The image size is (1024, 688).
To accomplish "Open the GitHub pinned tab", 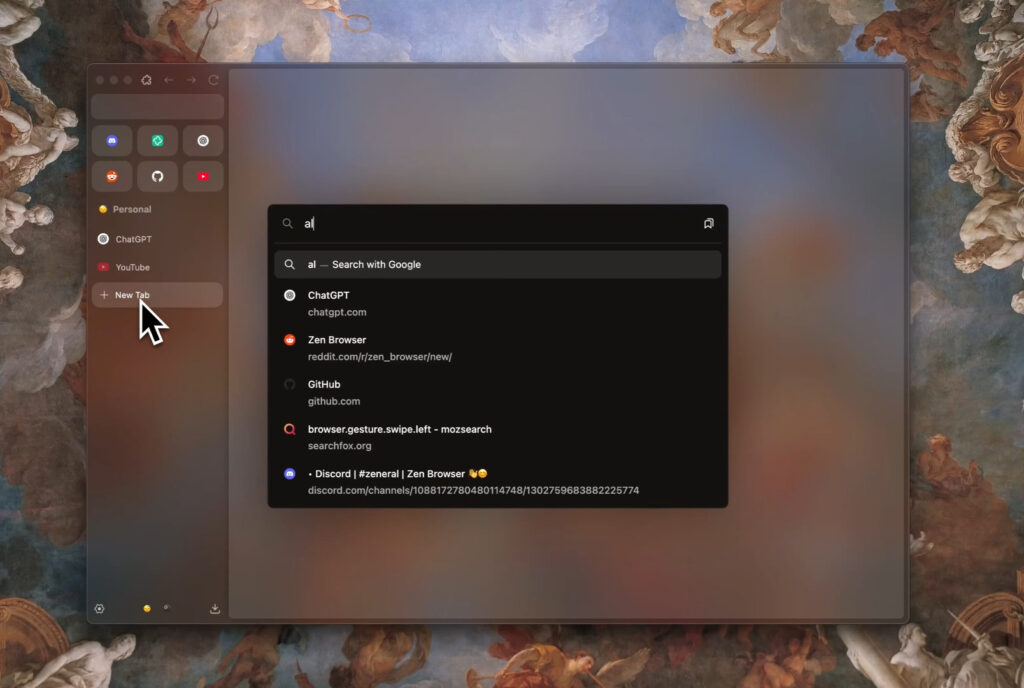I will point(157,176).
